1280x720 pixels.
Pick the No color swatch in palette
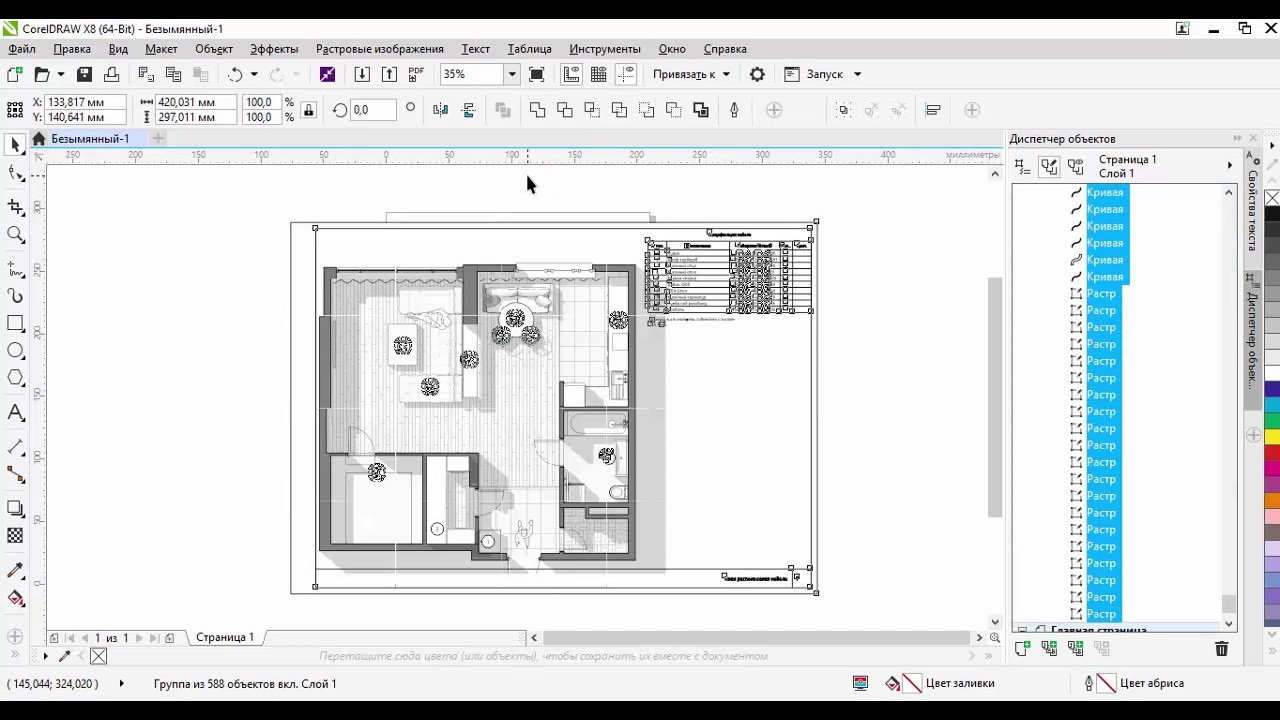(1272, 198)
